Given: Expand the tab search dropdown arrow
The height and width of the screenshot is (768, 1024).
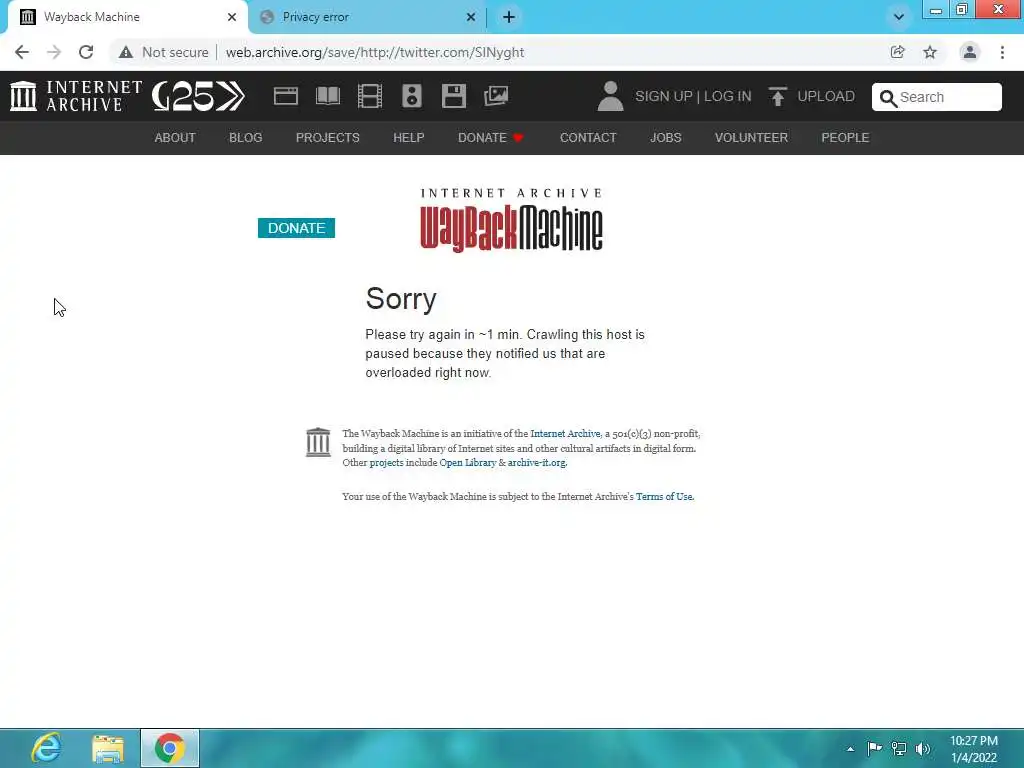Looking at the screenshot, I should 899,17.
